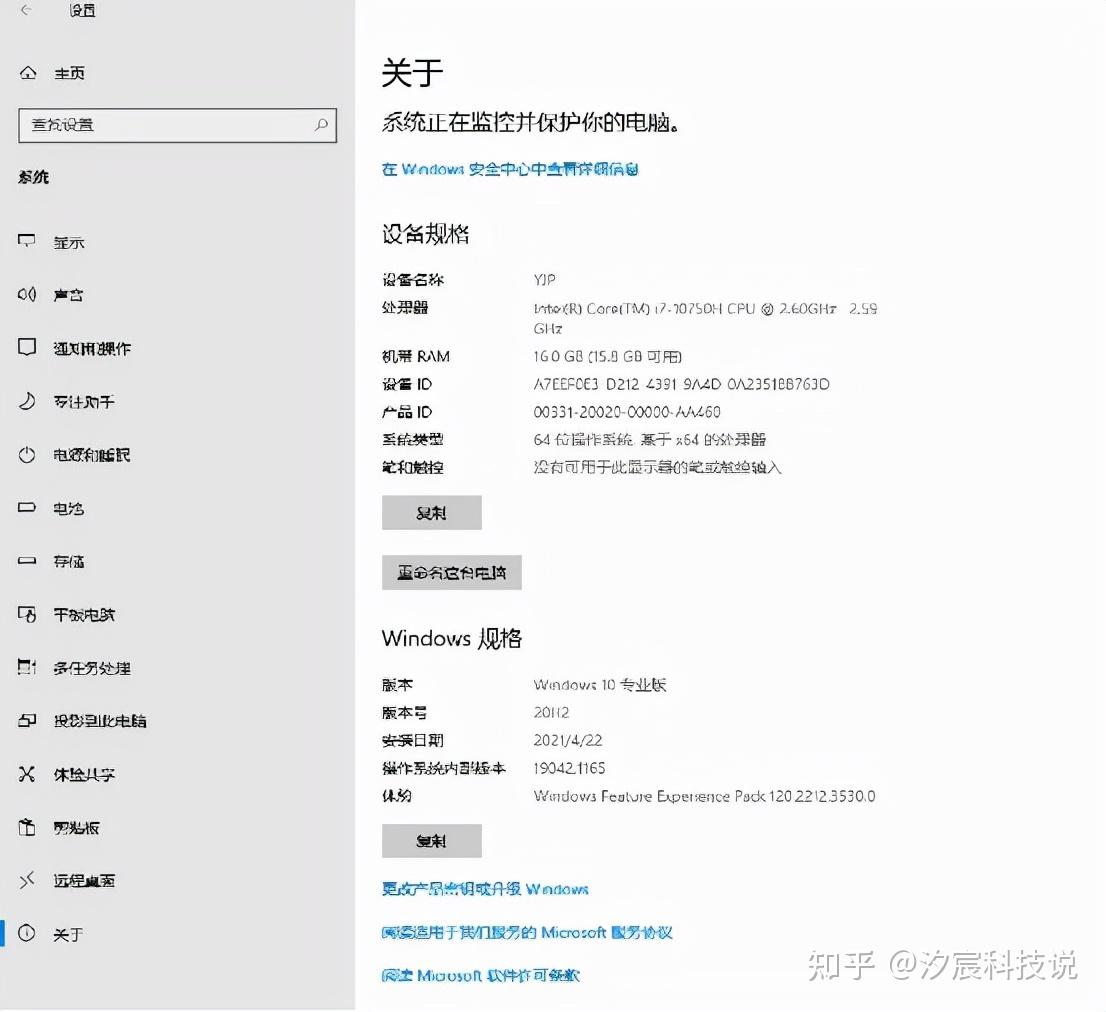The width and height of the screenshot is (1106, 1012).
Task: Open Storage (存储) settings from sidebar
Action: (x=66, y=561)
